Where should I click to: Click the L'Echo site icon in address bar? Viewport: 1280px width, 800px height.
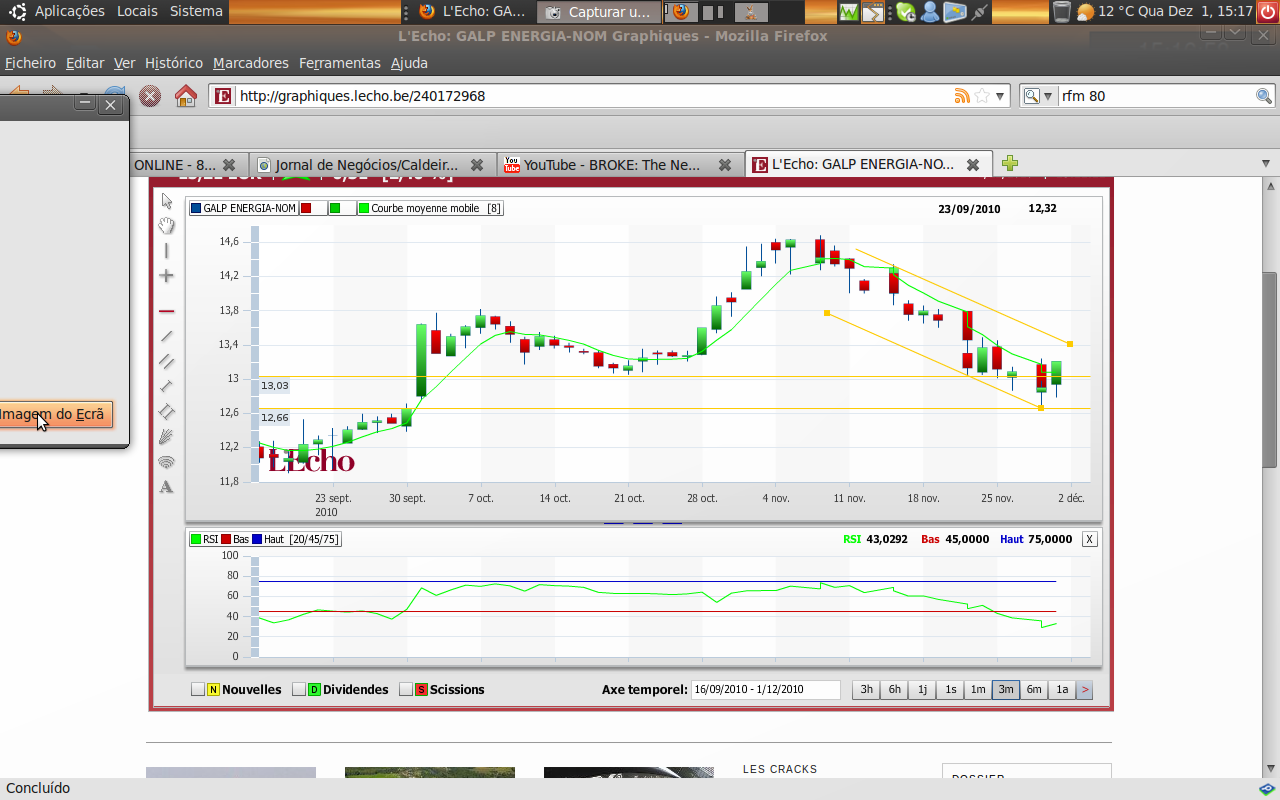tap(224, 96)
